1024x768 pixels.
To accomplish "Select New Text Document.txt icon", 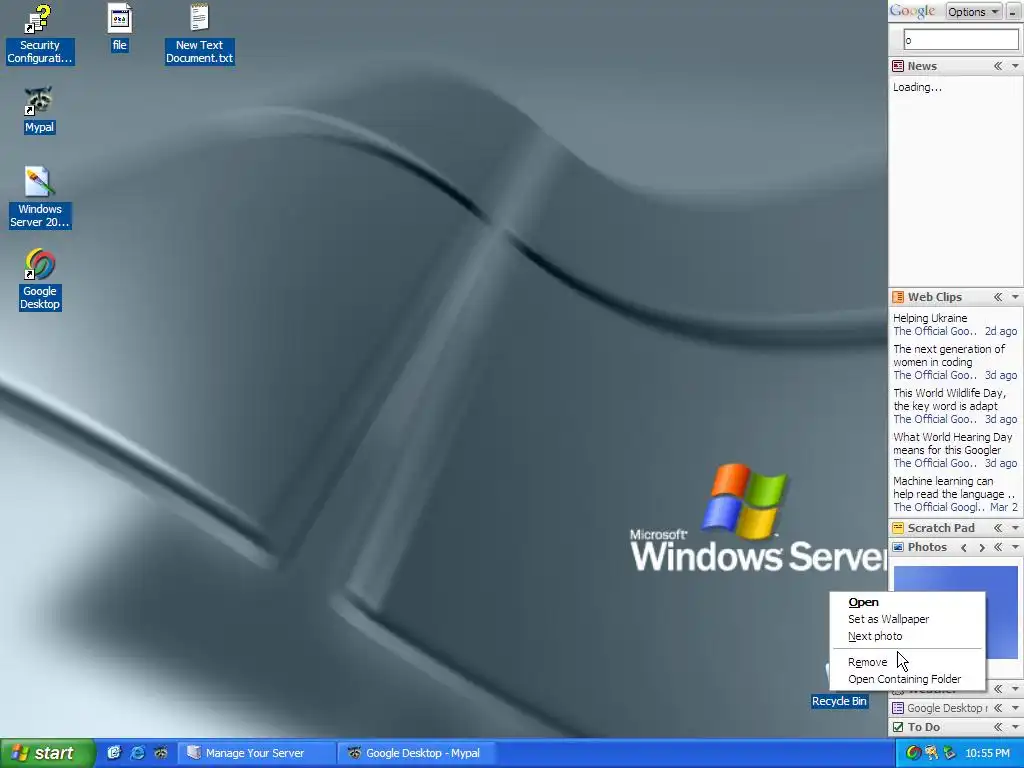I will coord(199,34).
